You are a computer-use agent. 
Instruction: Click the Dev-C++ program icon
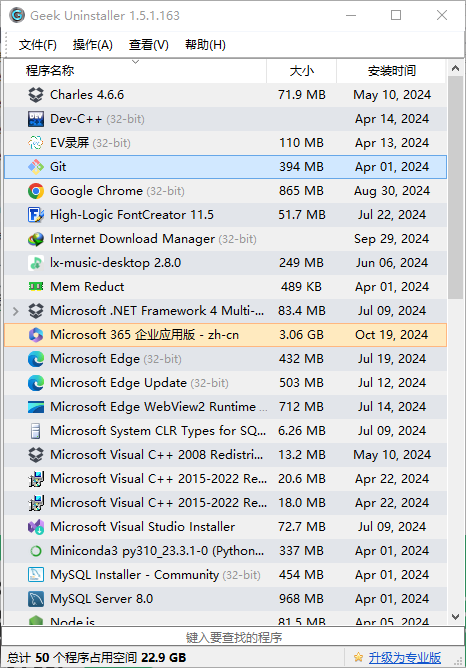coord(36,119)
